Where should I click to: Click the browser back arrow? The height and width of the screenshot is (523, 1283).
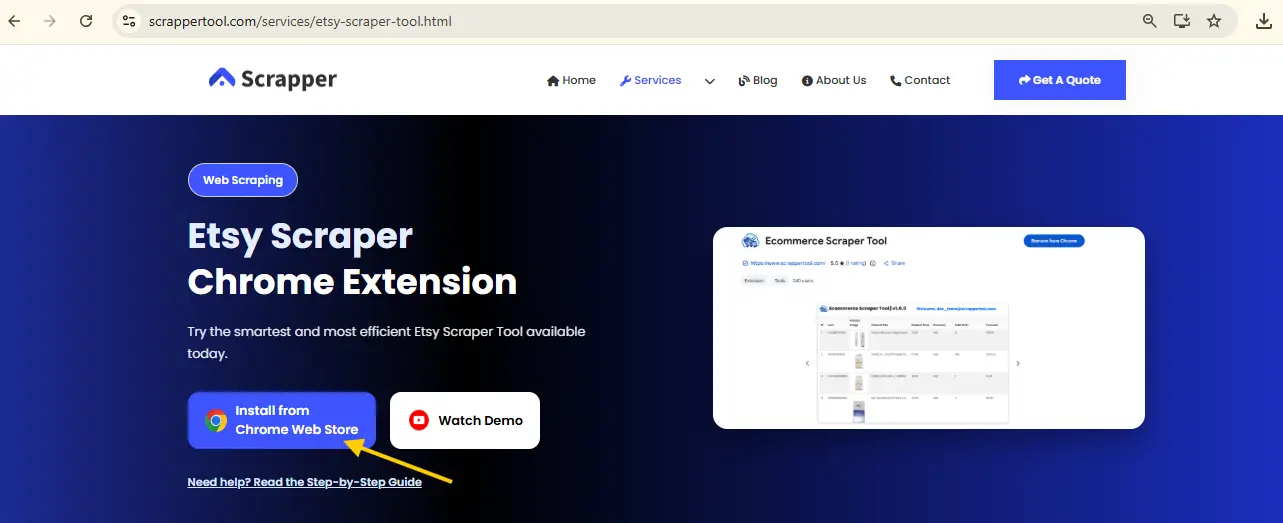[15, 21]
